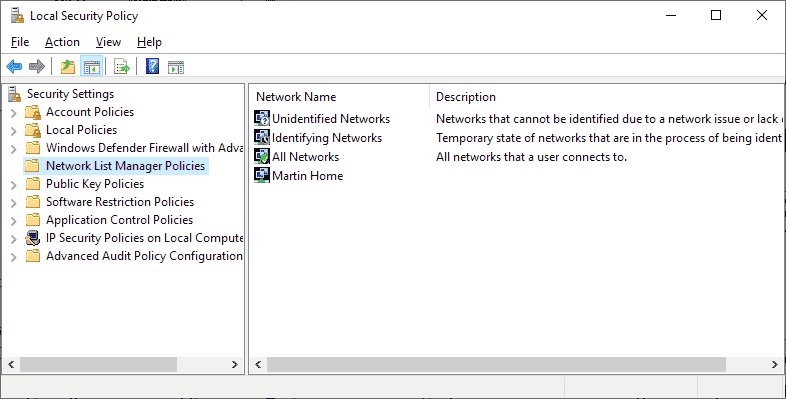
Task: Click the Martin Home network icon
Action: click(x=262, y=175)
